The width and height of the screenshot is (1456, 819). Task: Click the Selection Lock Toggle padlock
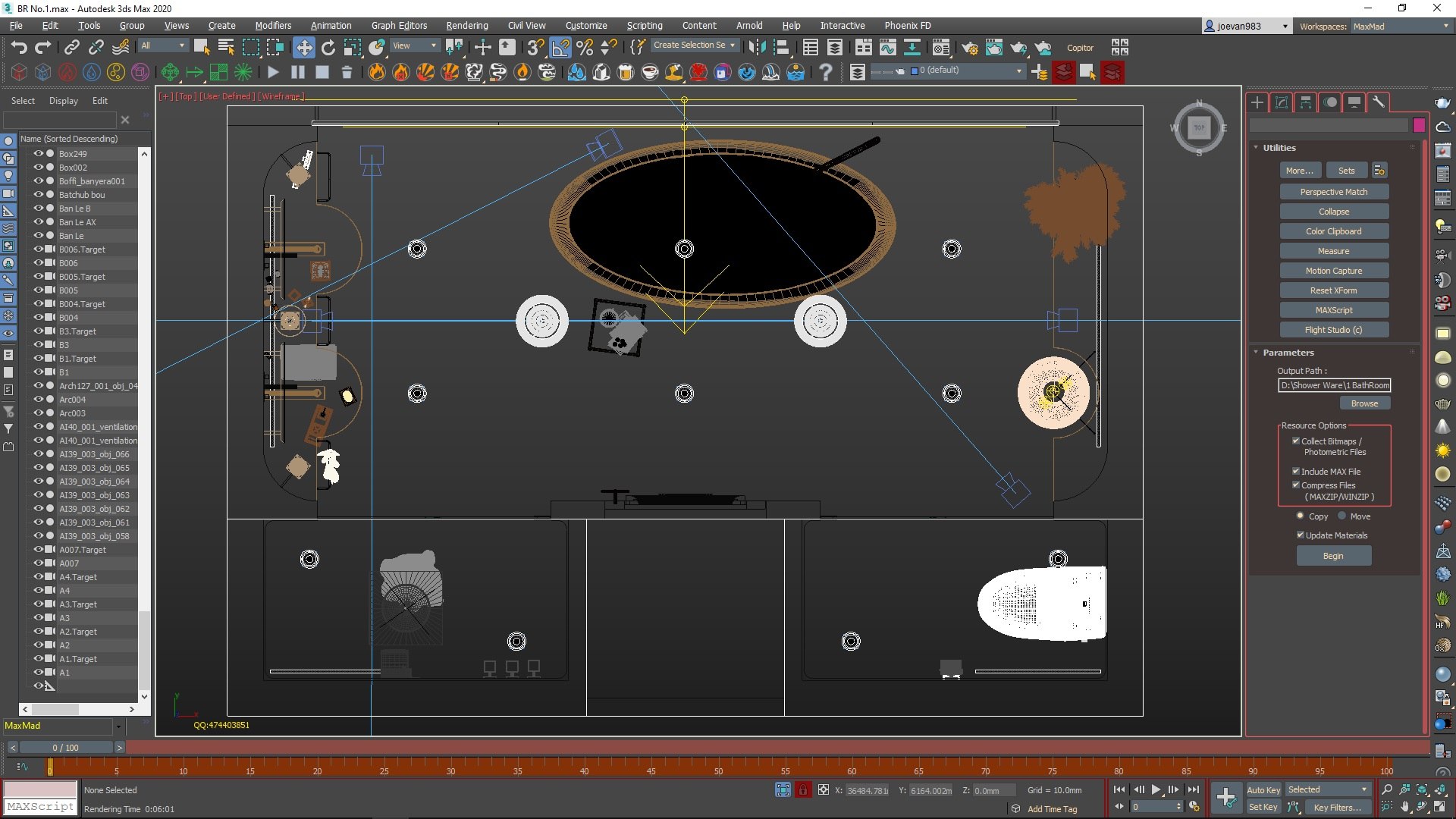click(803, 790)
